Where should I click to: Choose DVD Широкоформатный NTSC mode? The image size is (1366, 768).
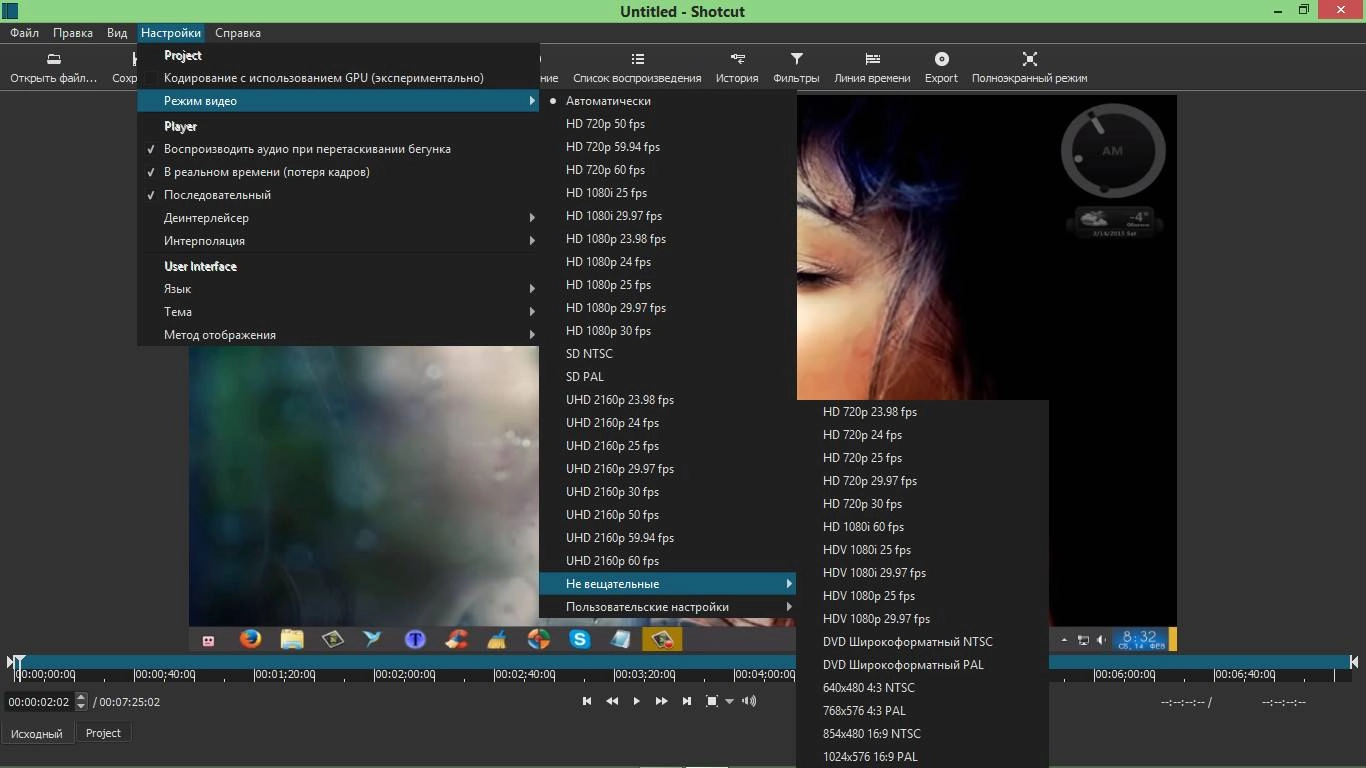923,642
